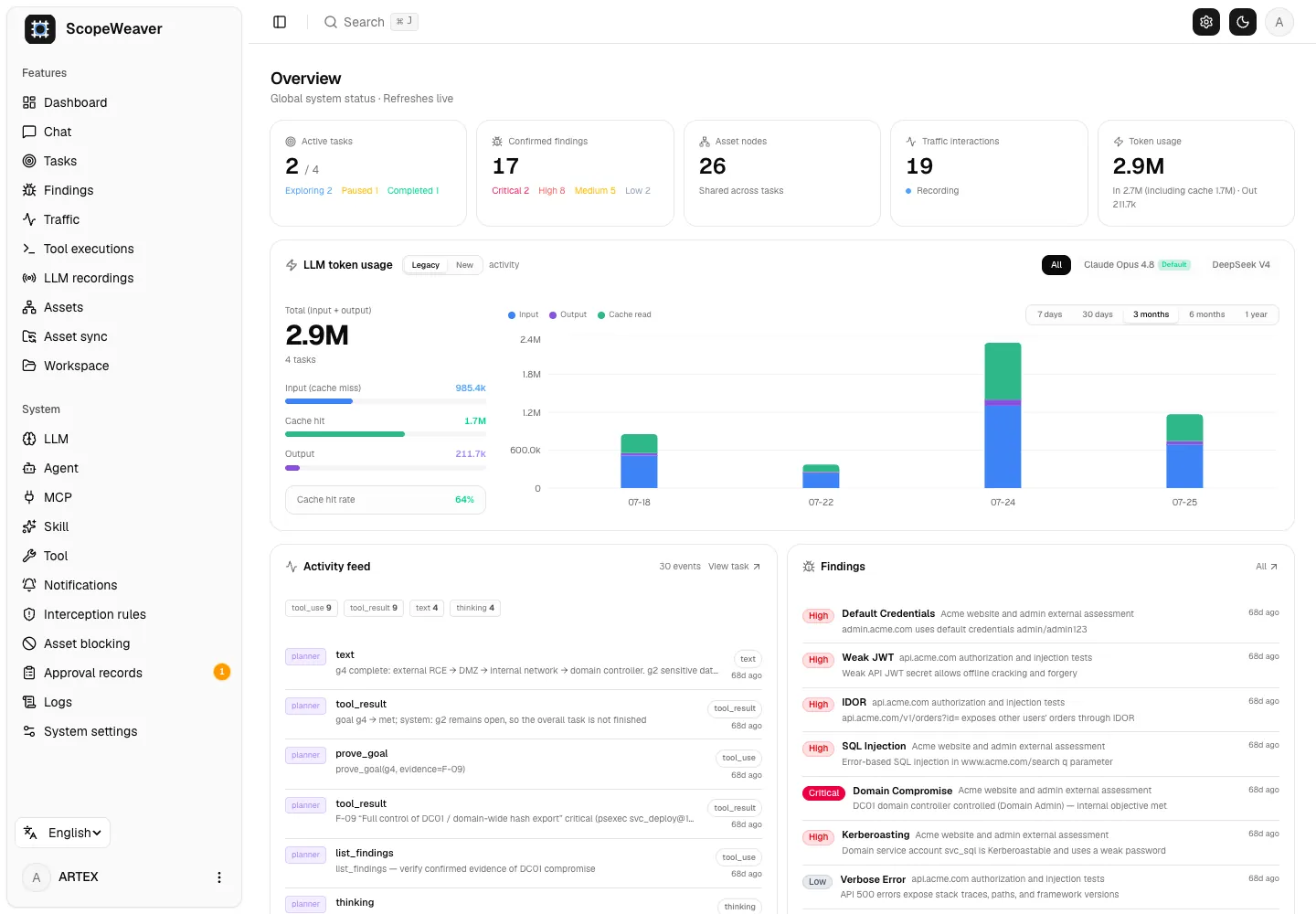The width and height of the screenshot is (1316, 914).
Task: Select the 1 year range tab
Action: click(x=1256, y=314)
